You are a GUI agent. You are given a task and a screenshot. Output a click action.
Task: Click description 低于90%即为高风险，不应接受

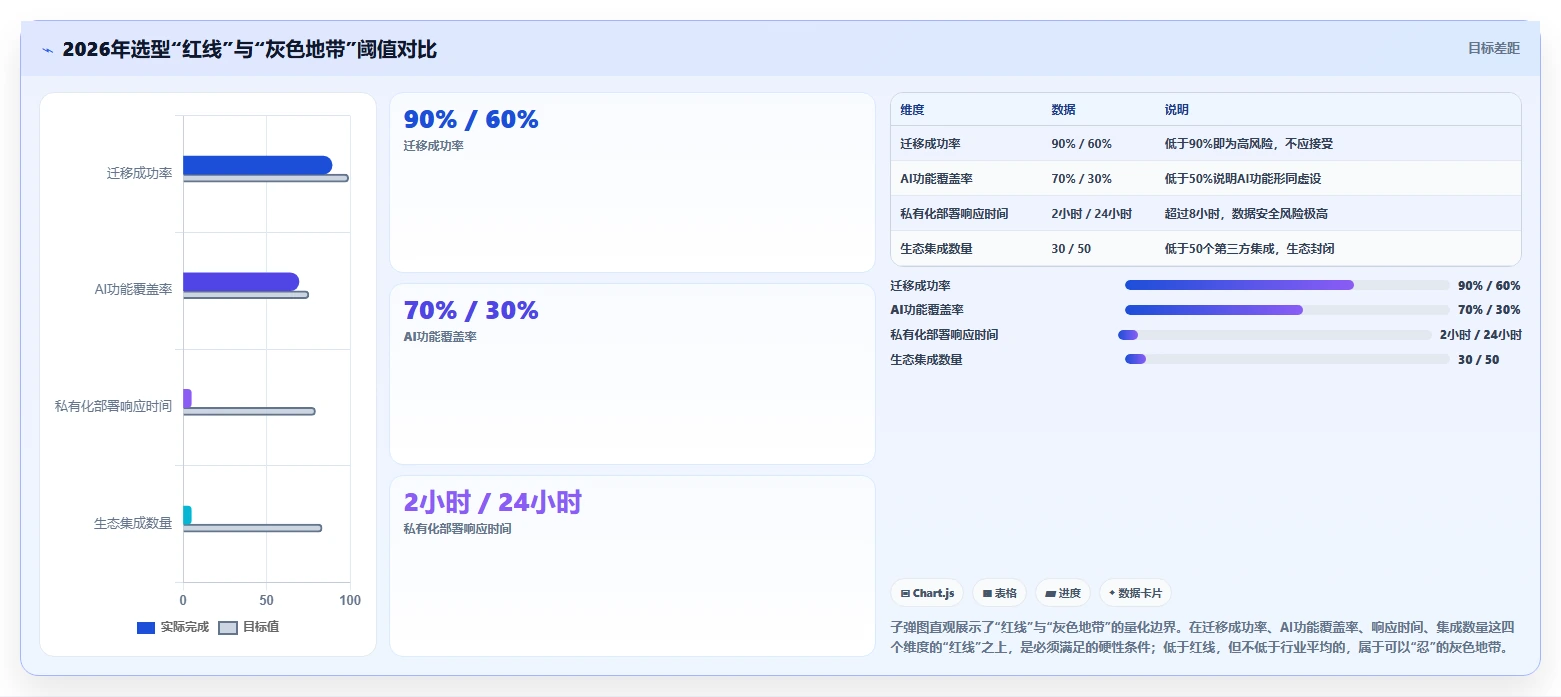(1249, 144)
